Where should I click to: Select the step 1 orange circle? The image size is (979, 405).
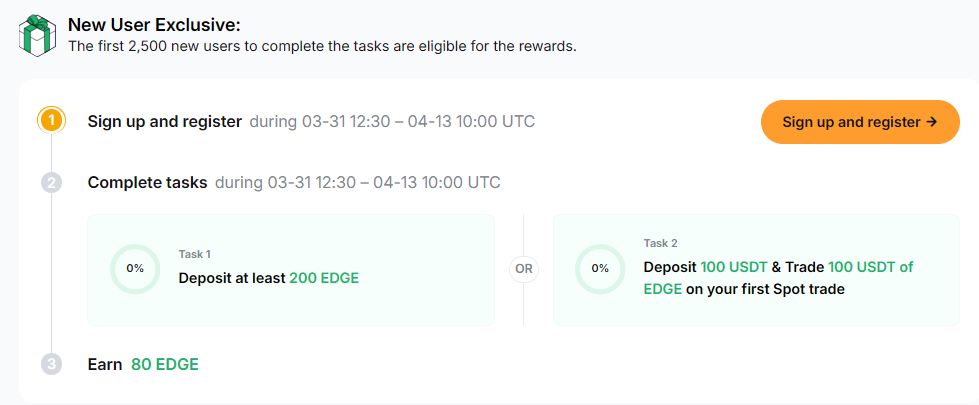(x=51, y=122)
